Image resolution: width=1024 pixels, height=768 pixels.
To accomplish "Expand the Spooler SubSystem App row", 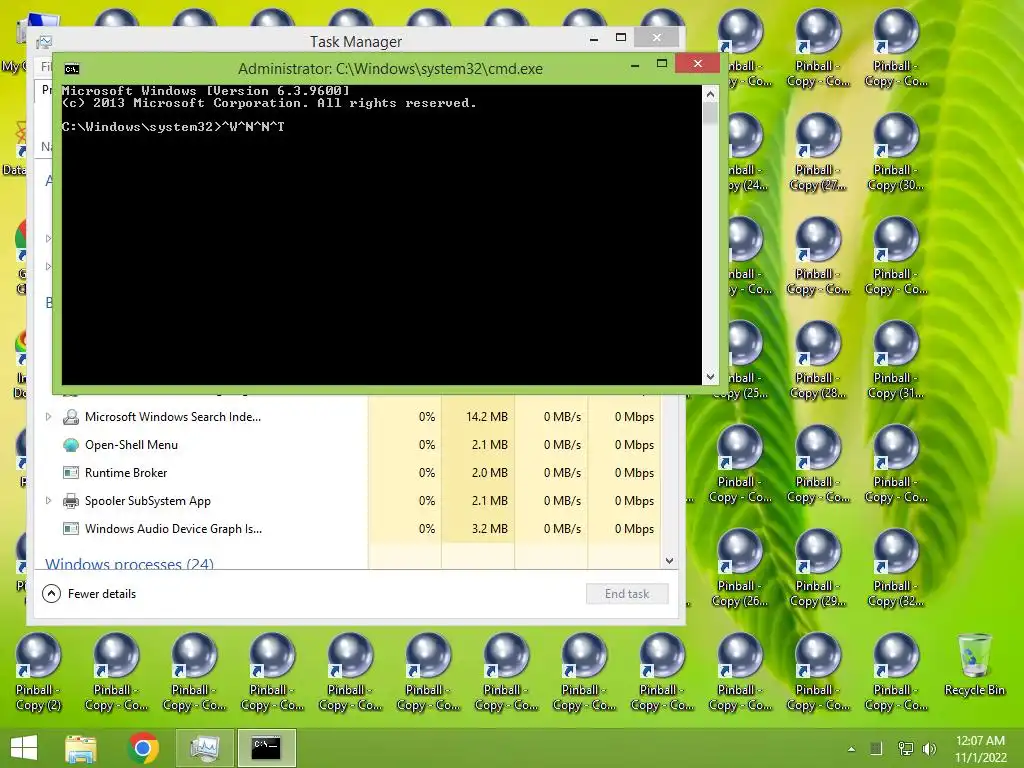I will click(x=48, y=501).
